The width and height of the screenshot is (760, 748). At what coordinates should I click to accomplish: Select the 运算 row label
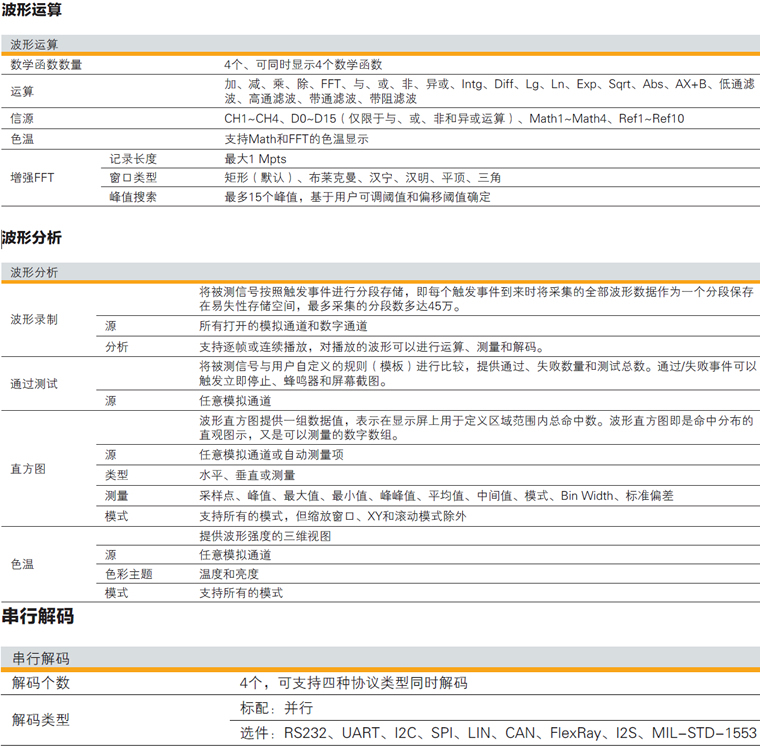[x=22, y=91]
